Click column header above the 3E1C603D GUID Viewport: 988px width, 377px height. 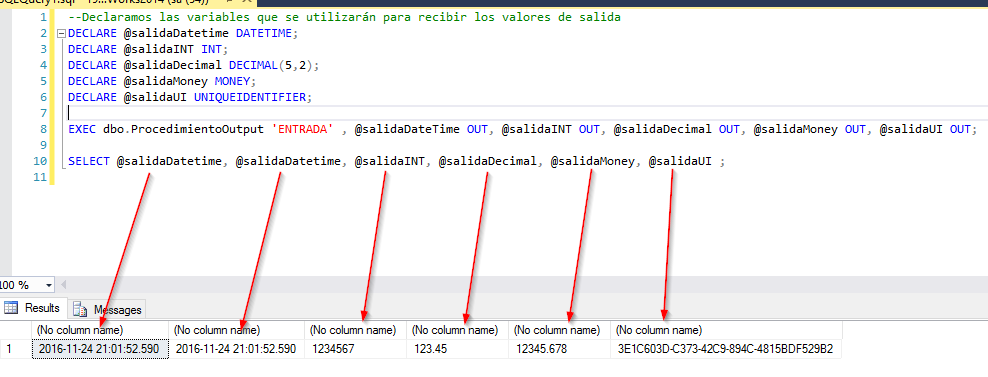tap(726, 330)
